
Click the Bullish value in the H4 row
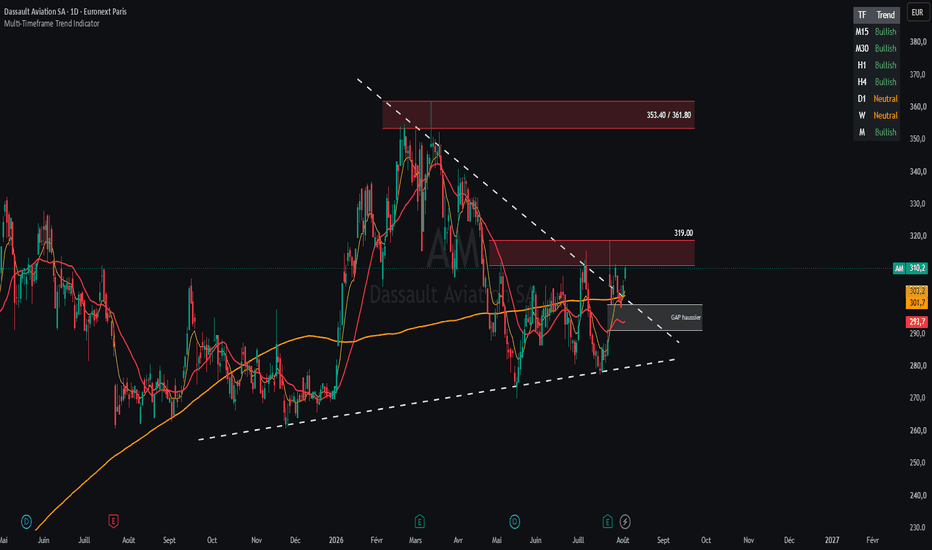click(x=885, y=81)
